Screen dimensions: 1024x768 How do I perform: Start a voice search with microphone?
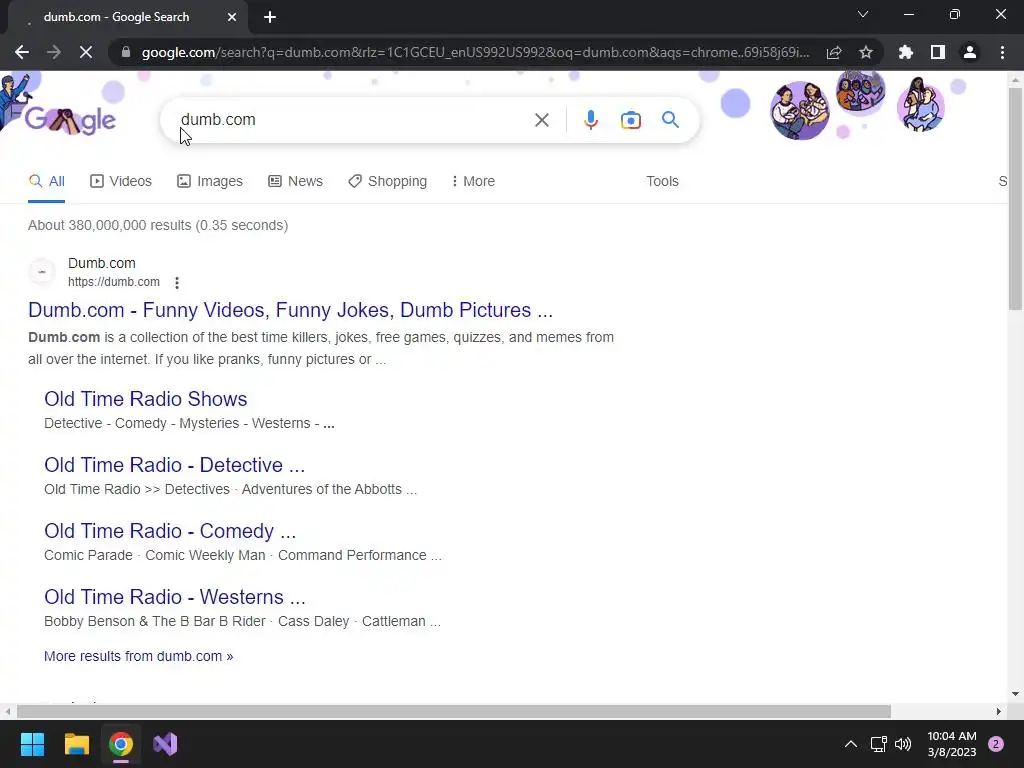[590, 120]
